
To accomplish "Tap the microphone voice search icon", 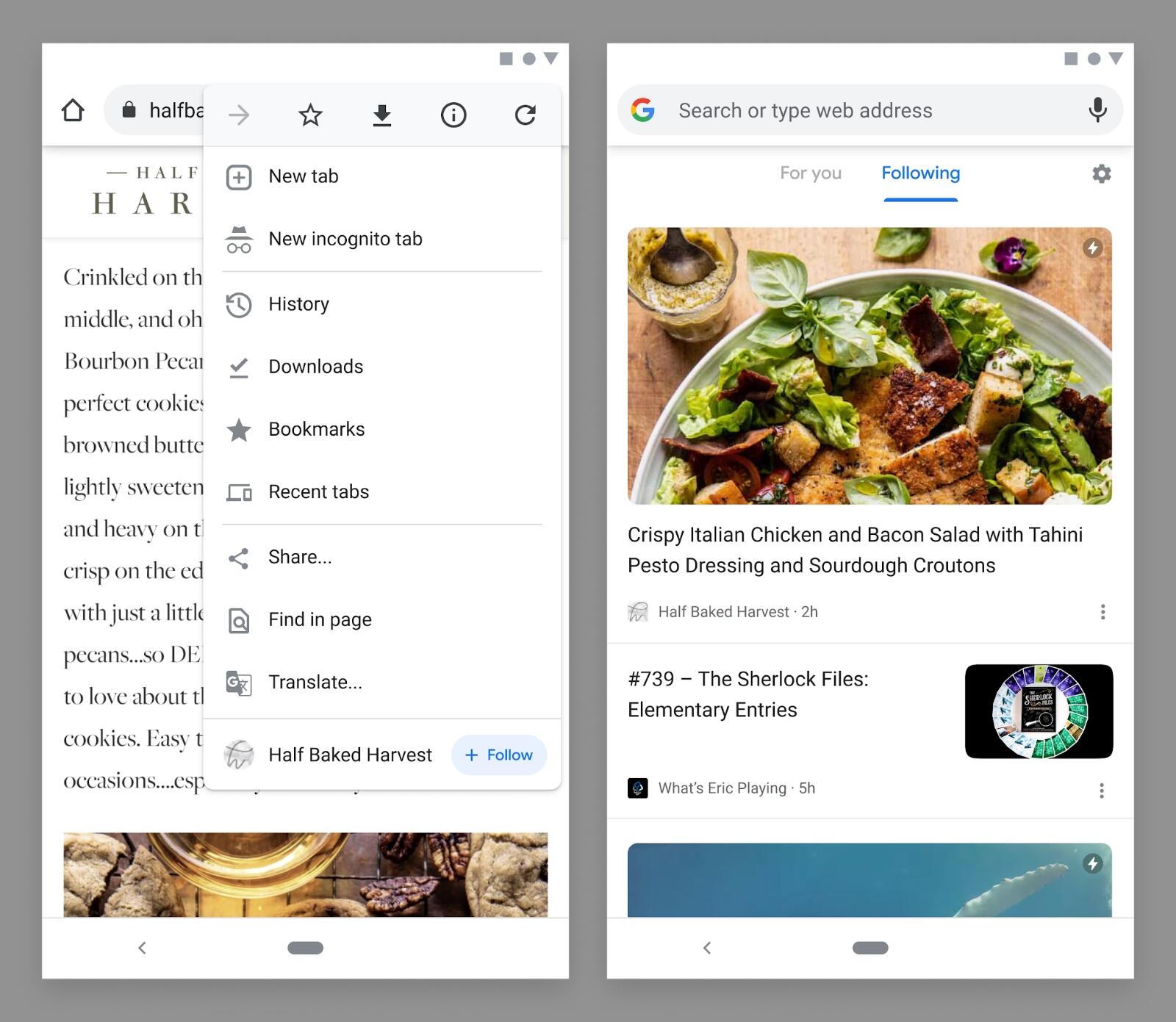I will tap(1097, 110).
